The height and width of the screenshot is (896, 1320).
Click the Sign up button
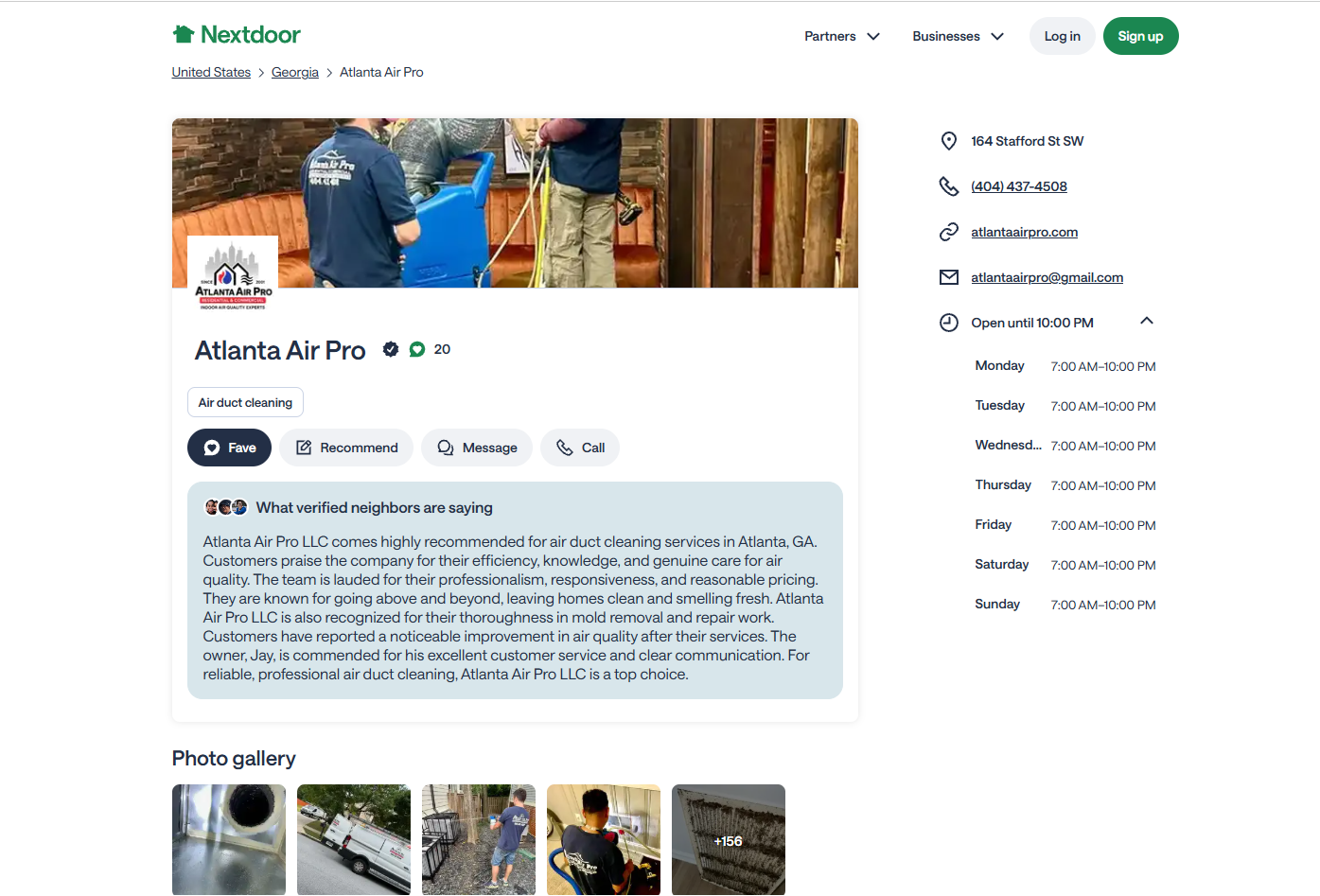point(1140,36)
